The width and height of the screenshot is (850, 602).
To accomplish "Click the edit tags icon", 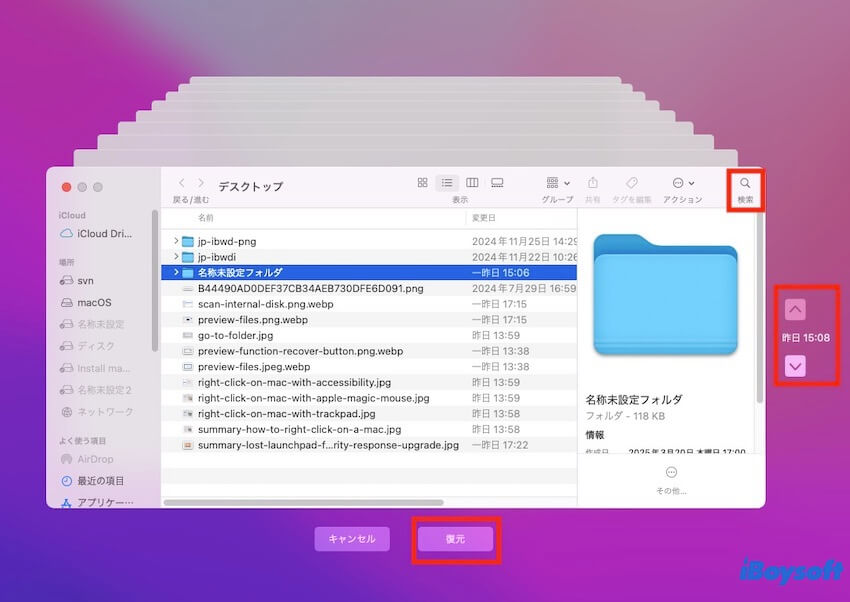I will click(x=631, y=183).
